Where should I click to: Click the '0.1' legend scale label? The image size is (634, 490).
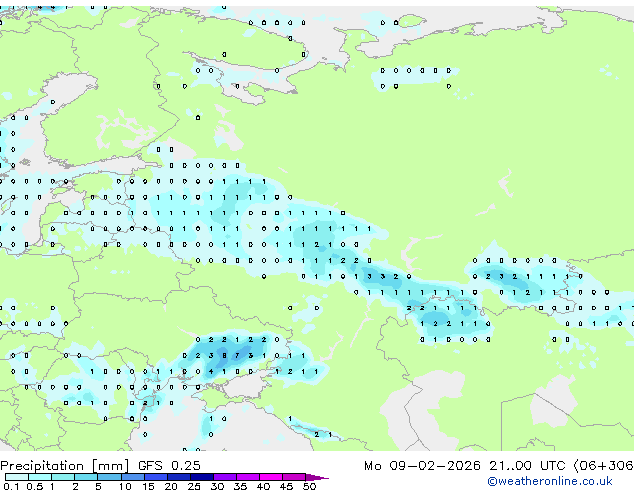11,486
